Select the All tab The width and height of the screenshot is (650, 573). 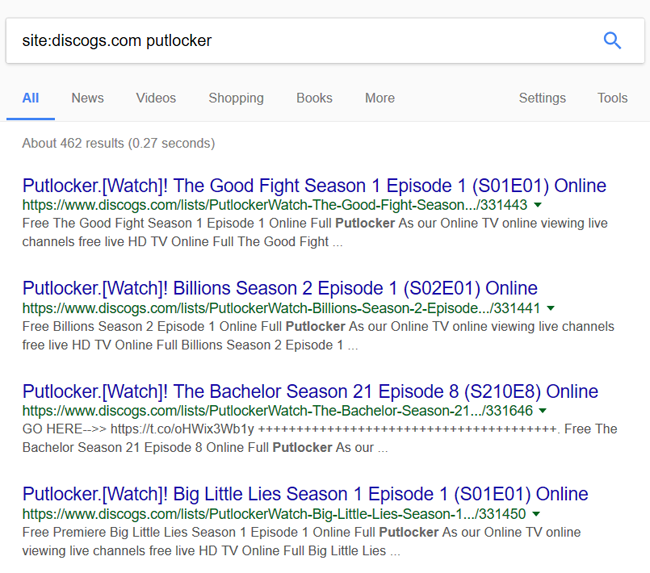30,98
